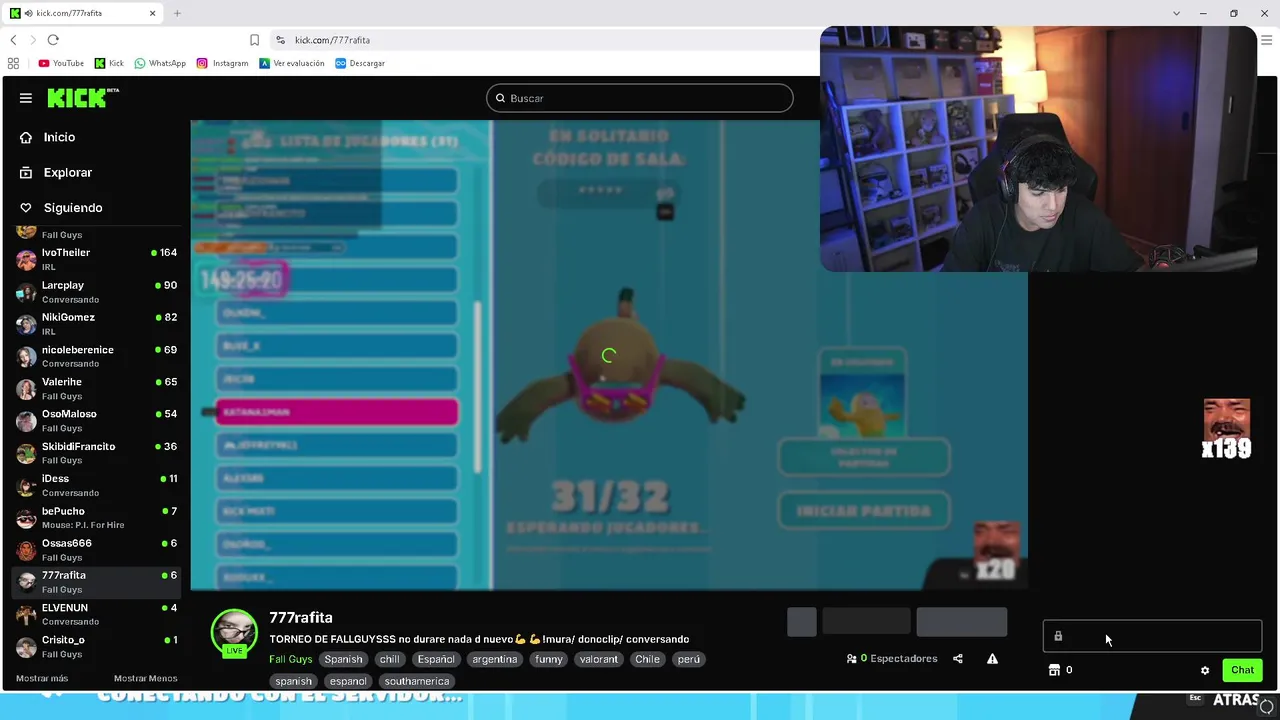Screen dimensions: 1280x720
Task: Click the green Chat send button
Action: pos(1242,670)
